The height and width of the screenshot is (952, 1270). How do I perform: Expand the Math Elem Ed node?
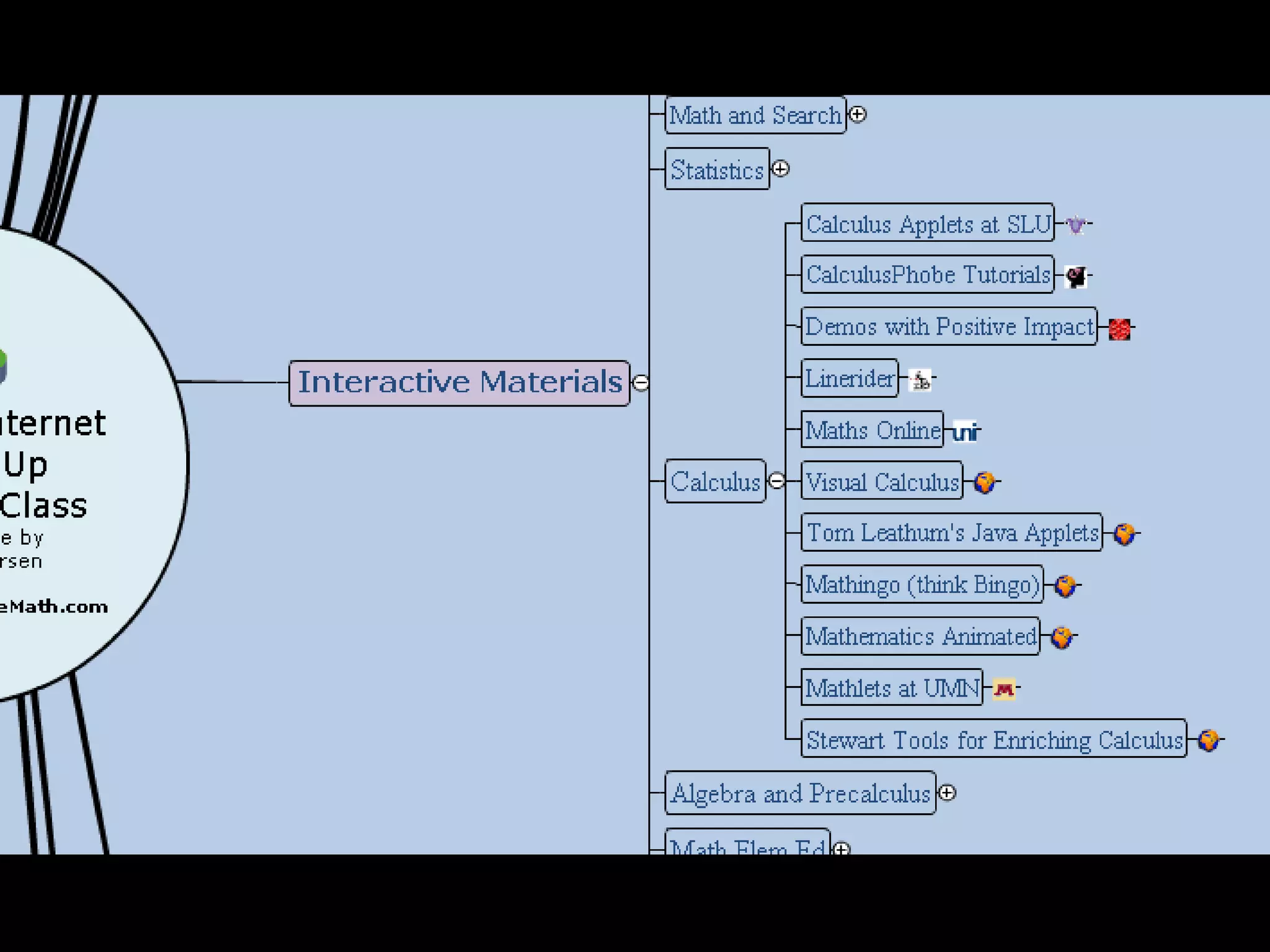(841, 848)
